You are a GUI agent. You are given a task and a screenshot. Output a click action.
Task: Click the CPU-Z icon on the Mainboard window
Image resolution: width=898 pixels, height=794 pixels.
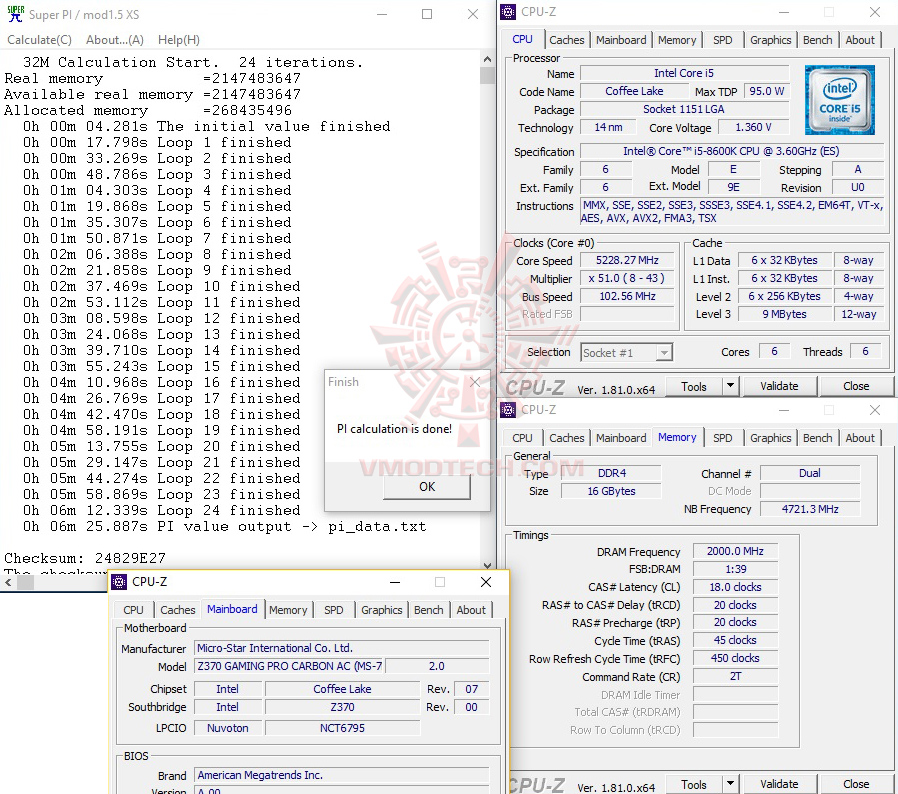pyautogui.click(x=118, y=581)
